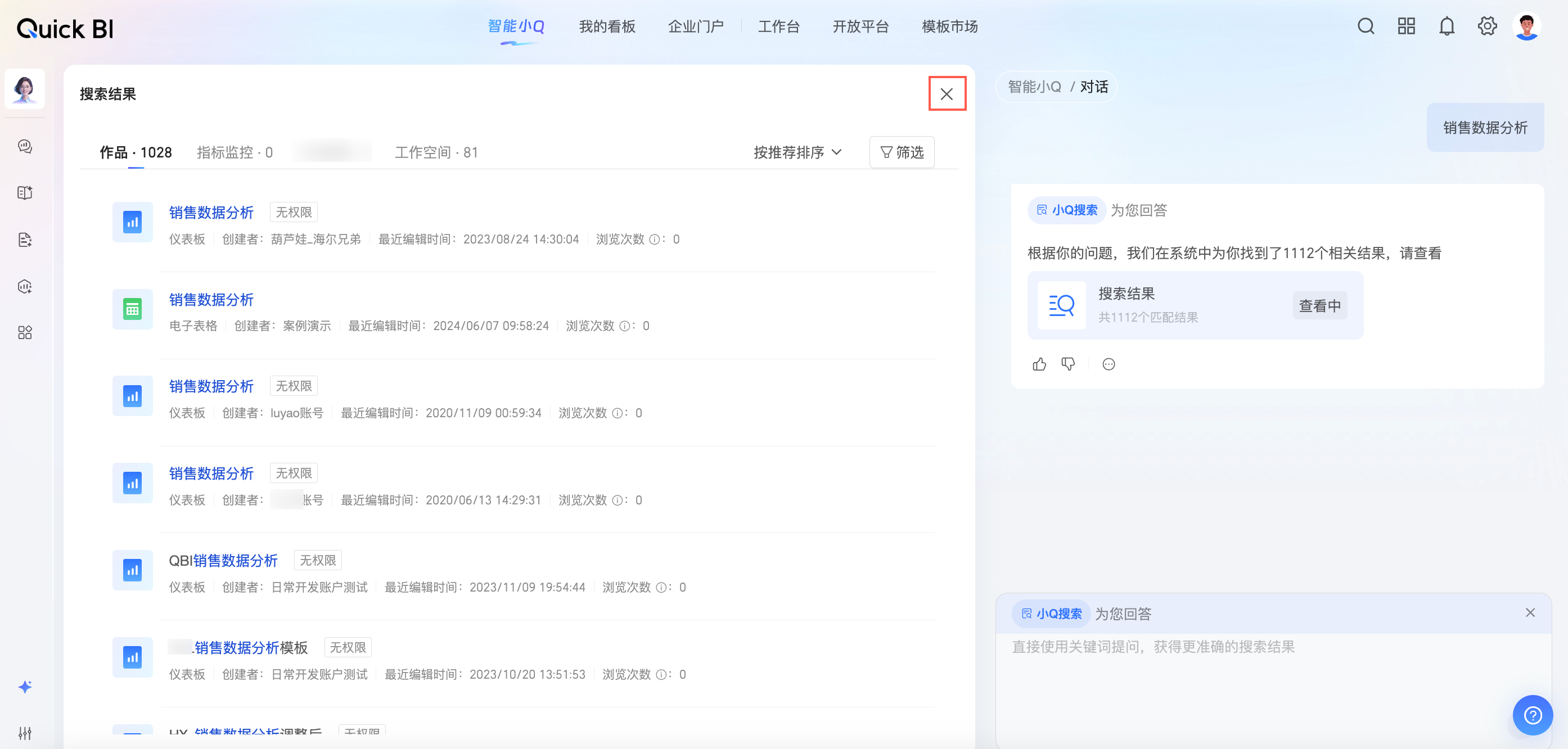Screen dimensions: 1568x749
Task: Click the thumbs-down feedback icon
Action: [x=1067, y=364]
